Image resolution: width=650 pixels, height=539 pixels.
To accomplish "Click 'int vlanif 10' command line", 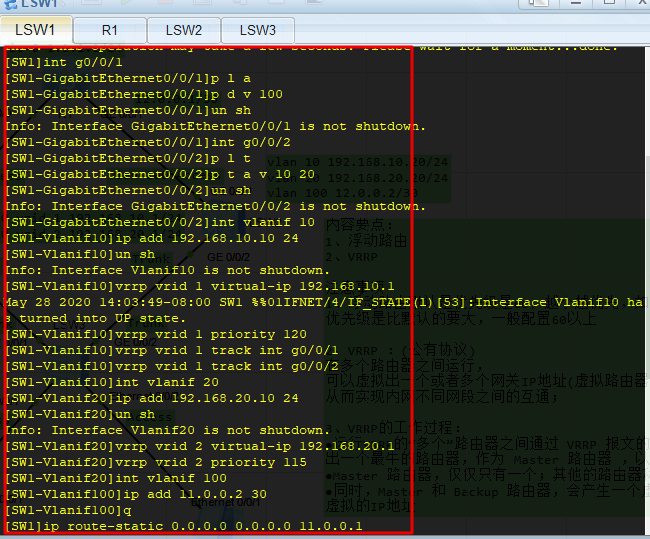I will (160, 222).
